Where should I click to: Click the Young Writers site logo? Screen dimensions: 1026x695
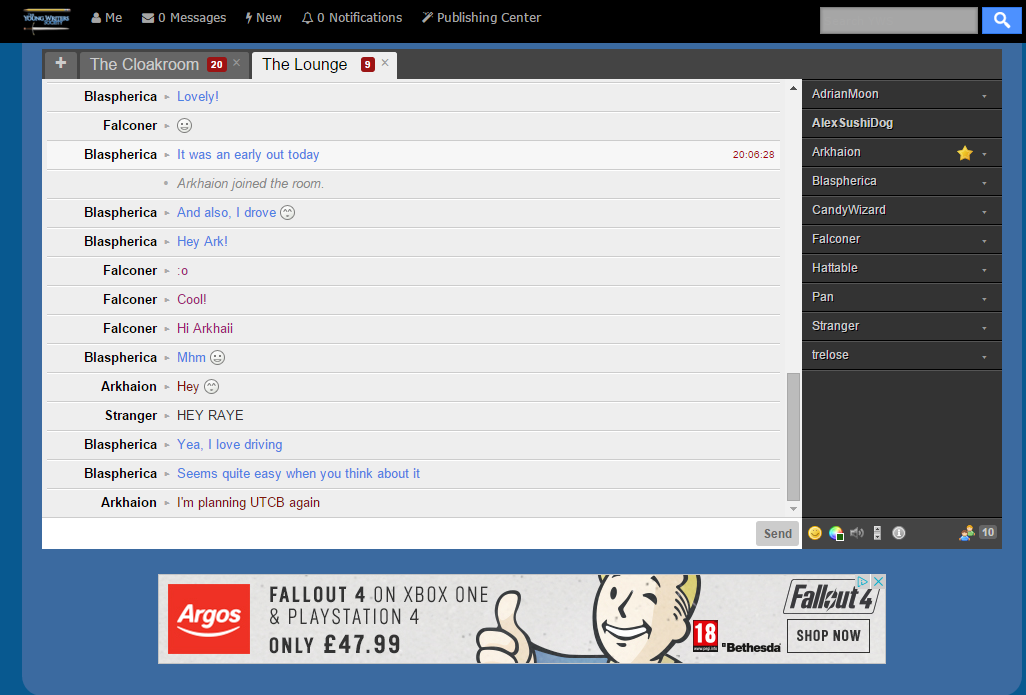click(x=46, y=20)
